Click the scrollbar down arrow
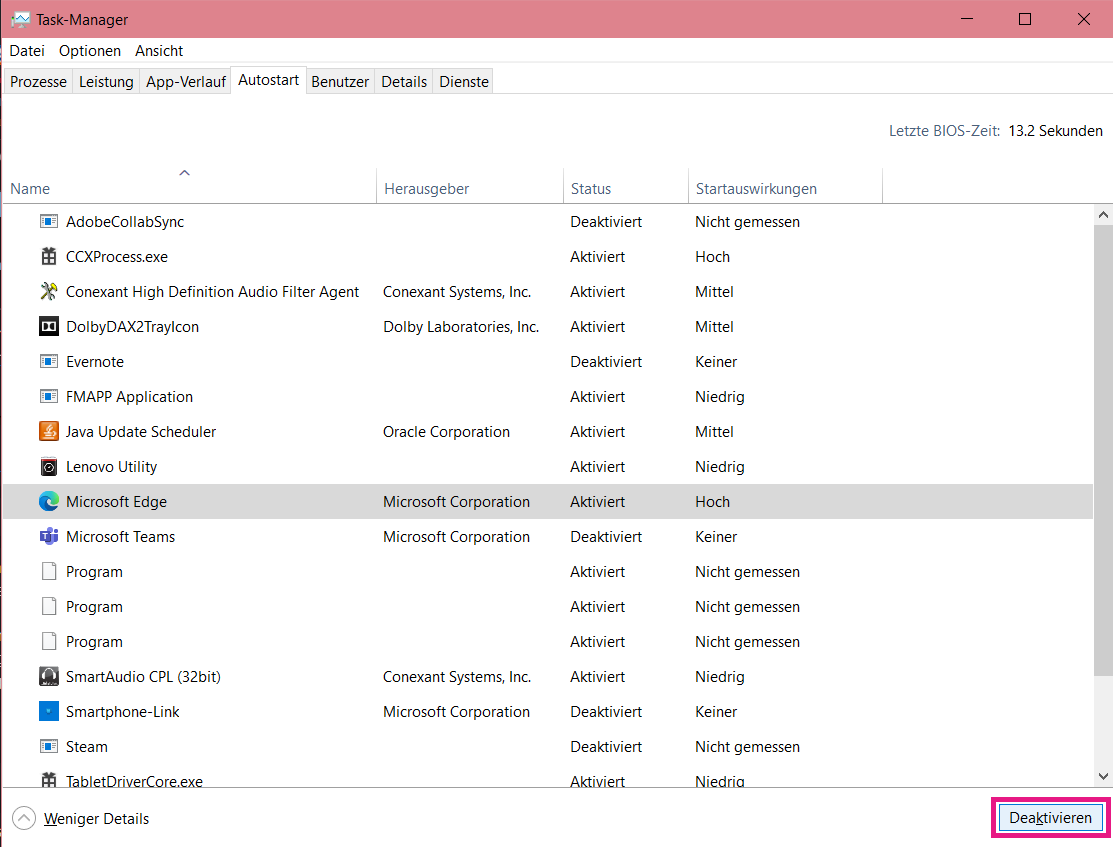This screenshot has height=847, width=1113. tap(1103, 776)
